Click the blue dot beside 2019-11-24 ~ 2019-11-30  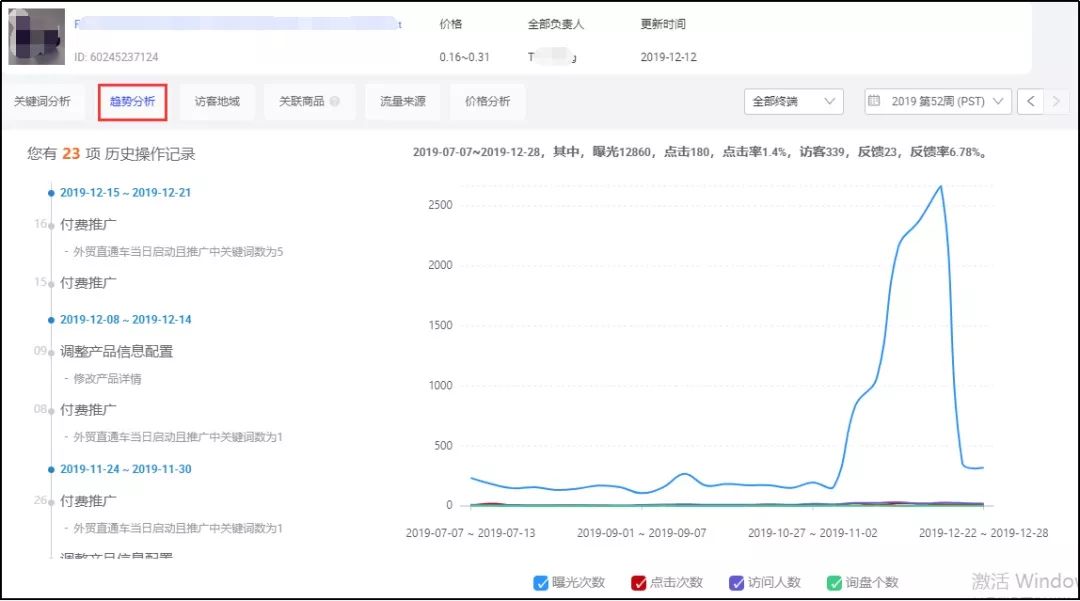pyautogui.click(x=49, y=469)
